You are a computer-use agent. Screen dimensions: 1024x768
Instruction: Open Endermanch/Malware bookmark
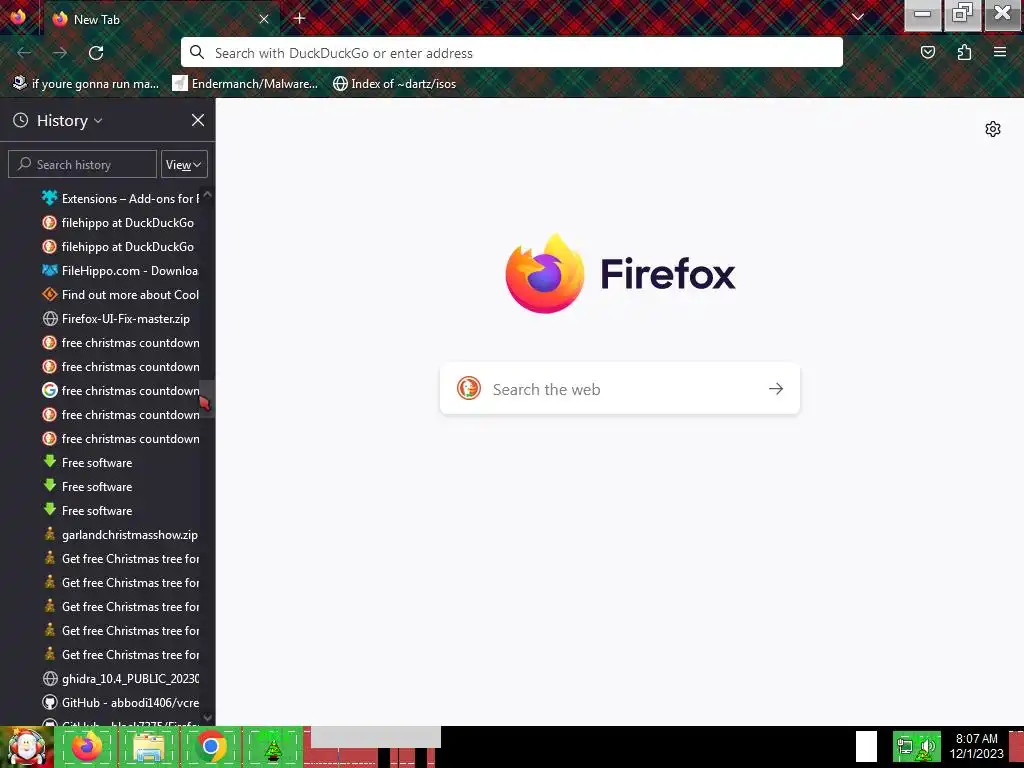tap(245, 84)
